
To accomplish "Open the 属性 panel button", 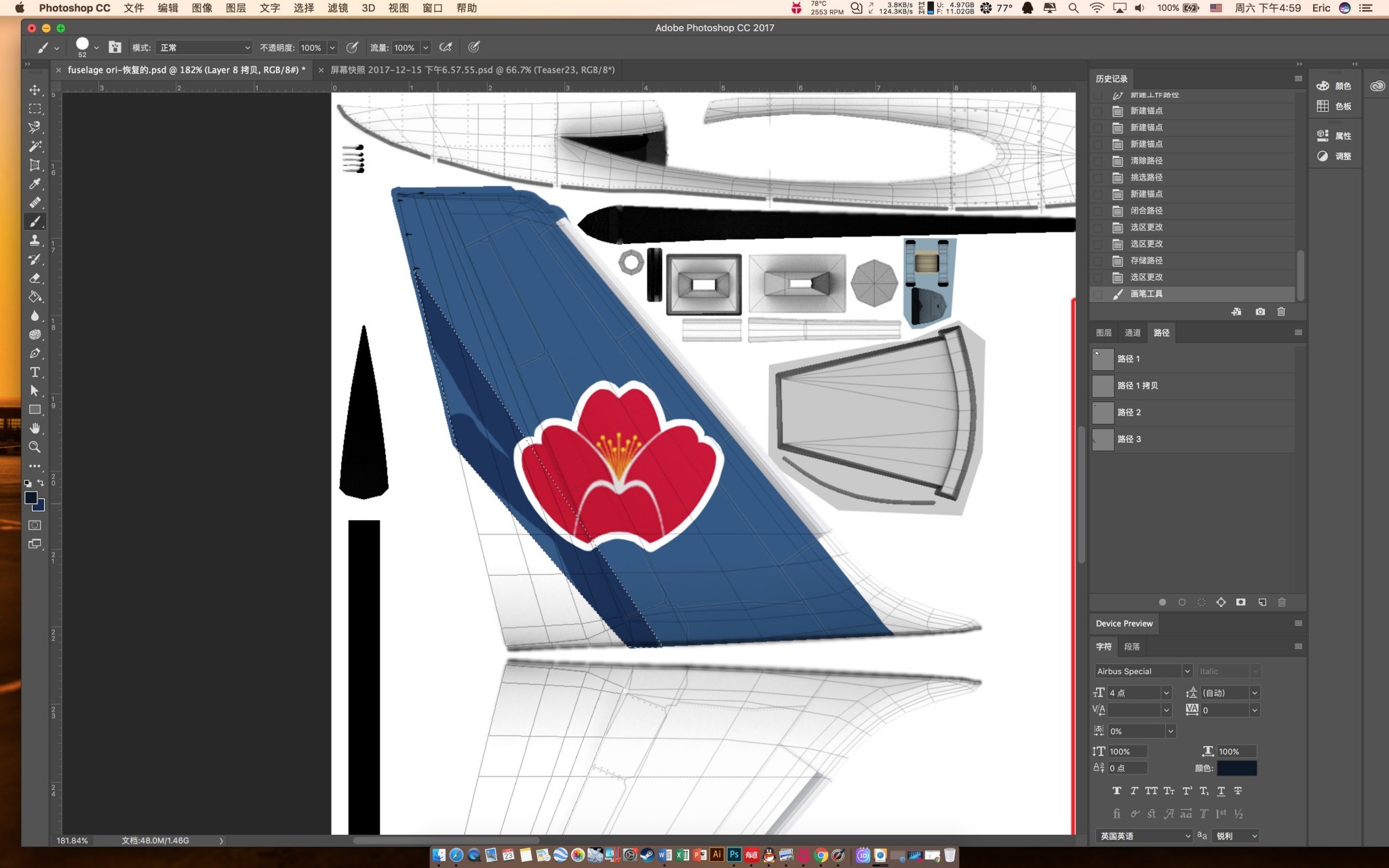I will pos(1334,136).
